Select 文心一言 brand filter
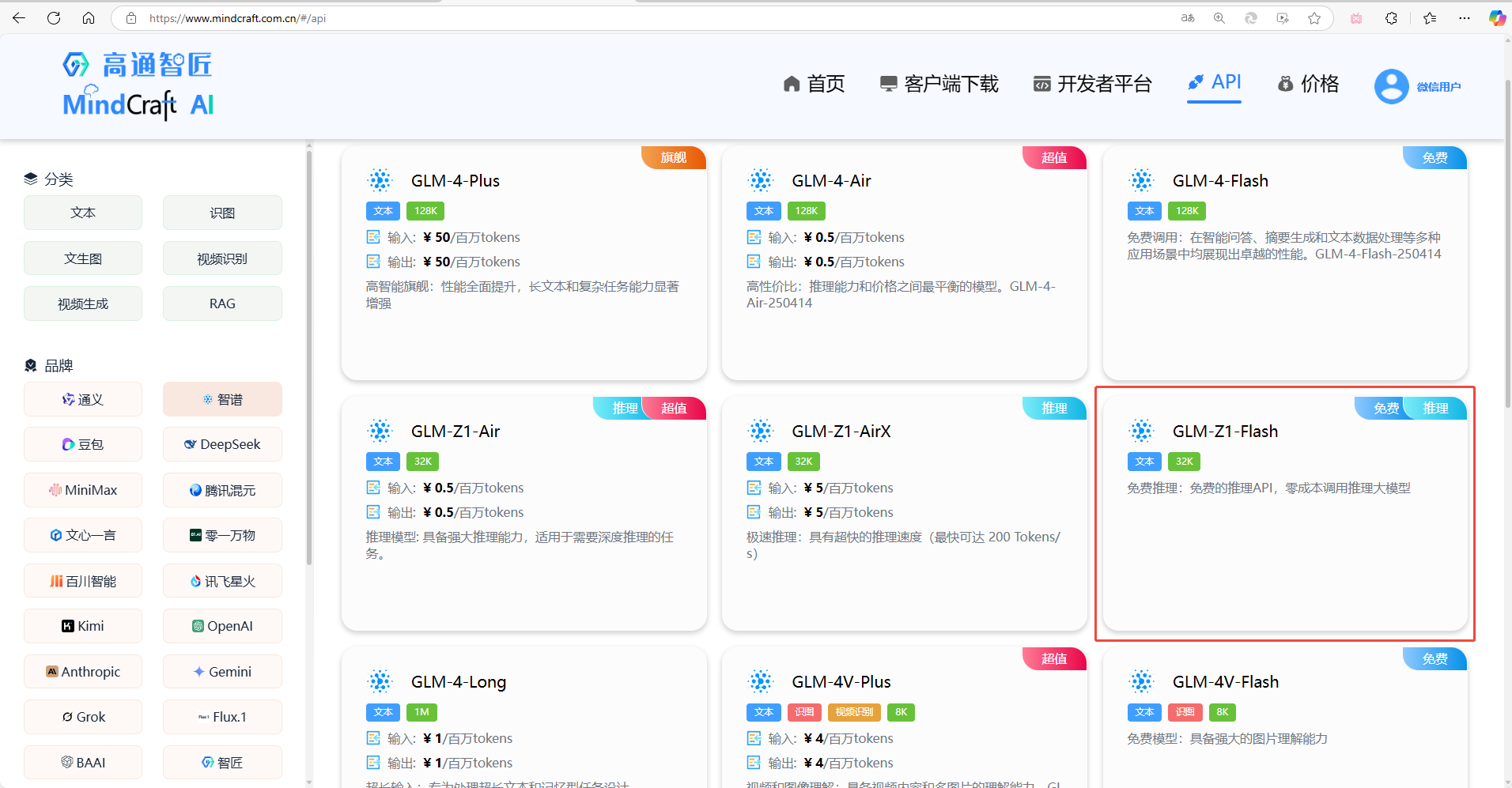 click(83, 535)
